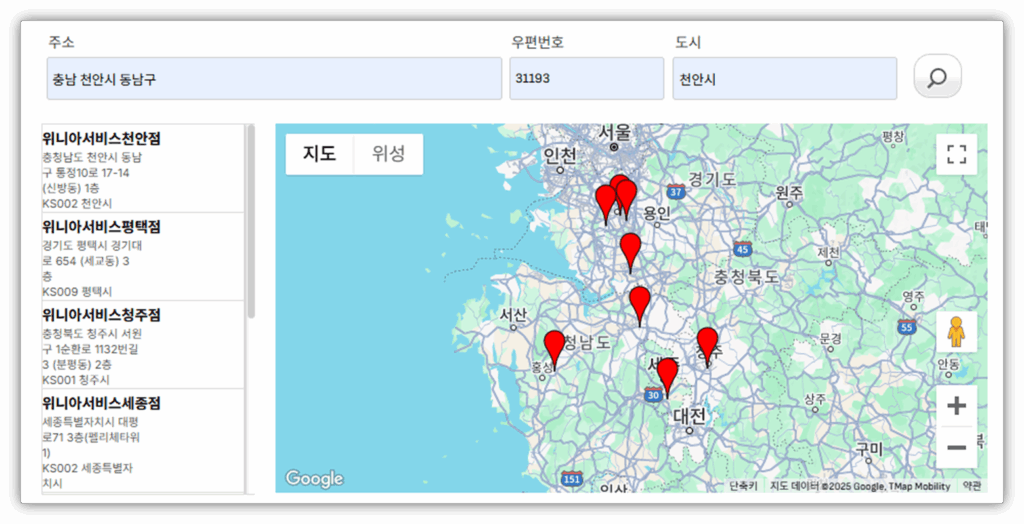Switch map to 지도 view
This screenshot has height=524, width=1024.
tap(319, 154)
